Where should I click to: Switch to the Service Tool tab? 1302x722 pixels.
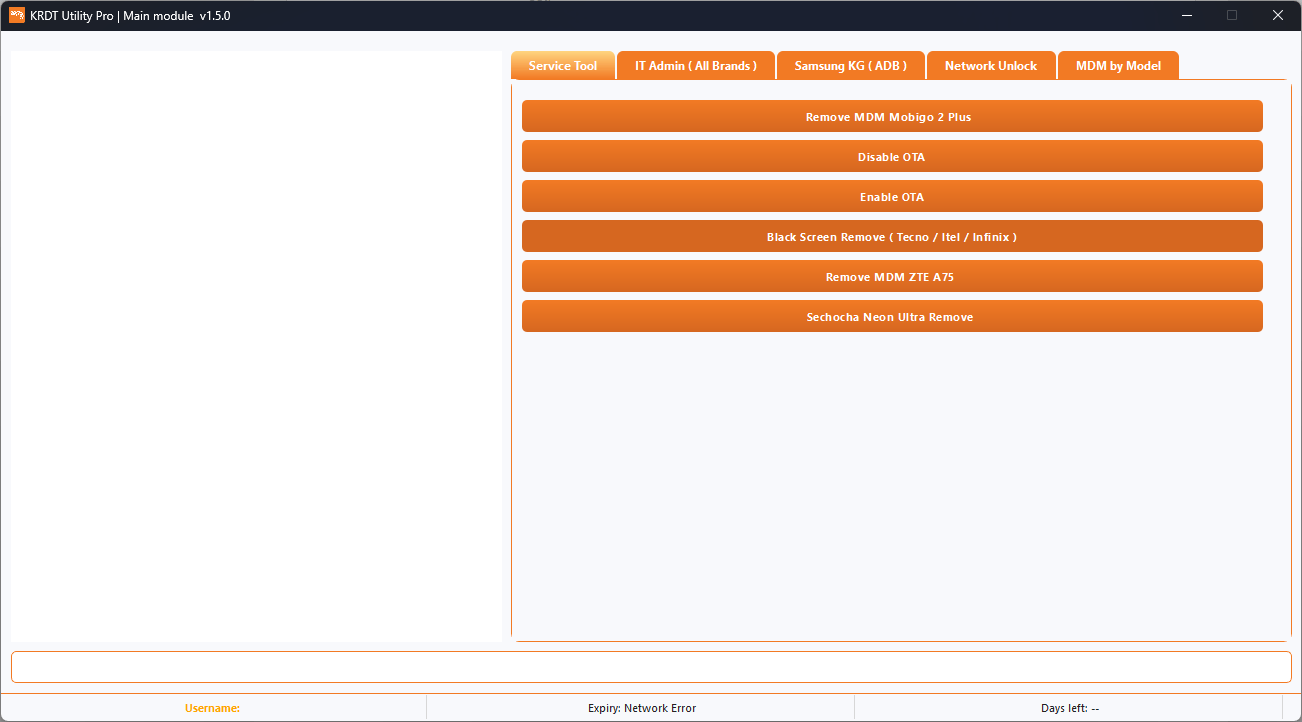tap(563, 66)
